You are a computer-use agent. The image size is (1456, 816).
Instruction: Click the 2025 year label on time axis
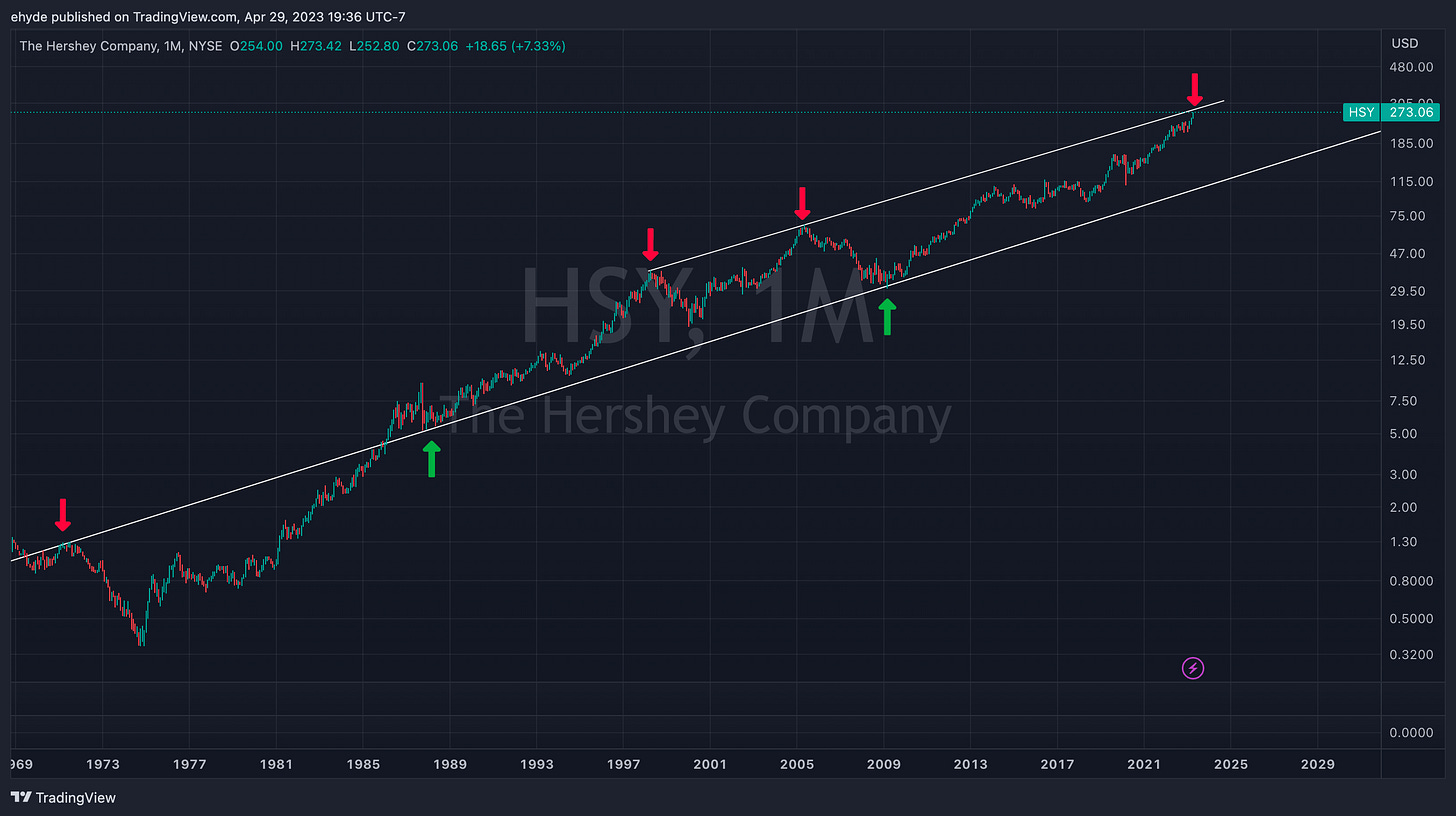point(1231,764)
